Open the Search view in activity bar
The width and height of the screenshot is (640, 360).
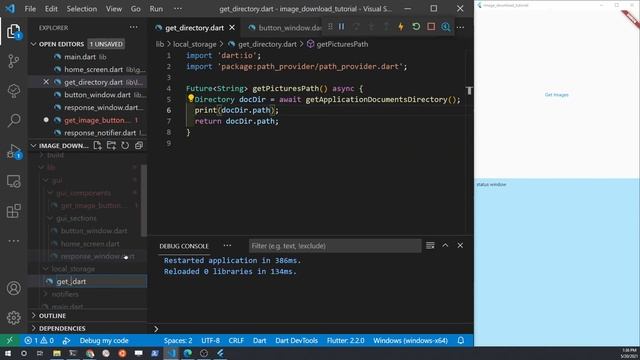13,120
